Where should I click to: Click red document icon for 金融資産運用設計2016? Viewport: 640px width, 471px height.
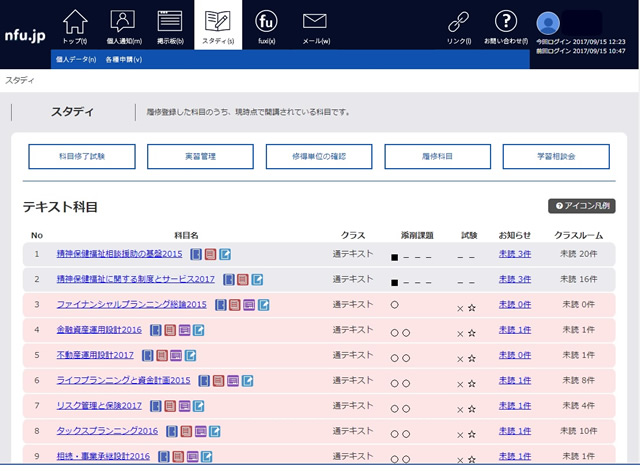[x=170, y=330]
